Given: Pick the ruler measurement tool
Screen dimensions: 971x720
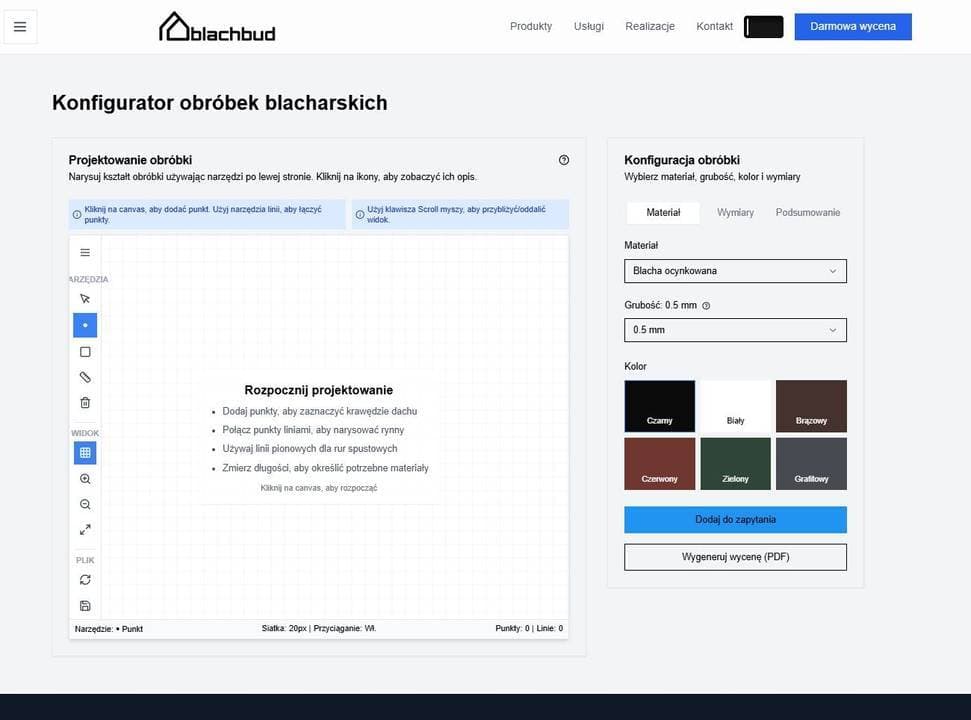Looking at the screenshot, I should [x=85, y=377].
